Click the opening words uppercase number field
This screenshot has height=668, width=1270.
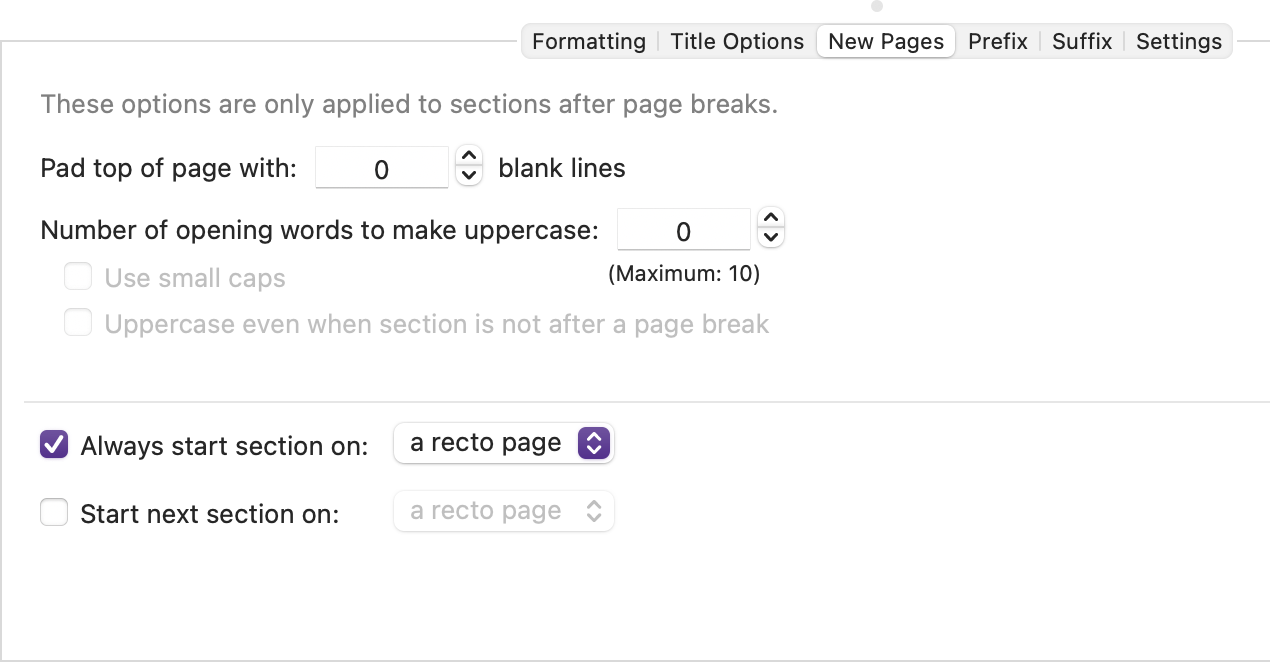click(x=684, y=229)
